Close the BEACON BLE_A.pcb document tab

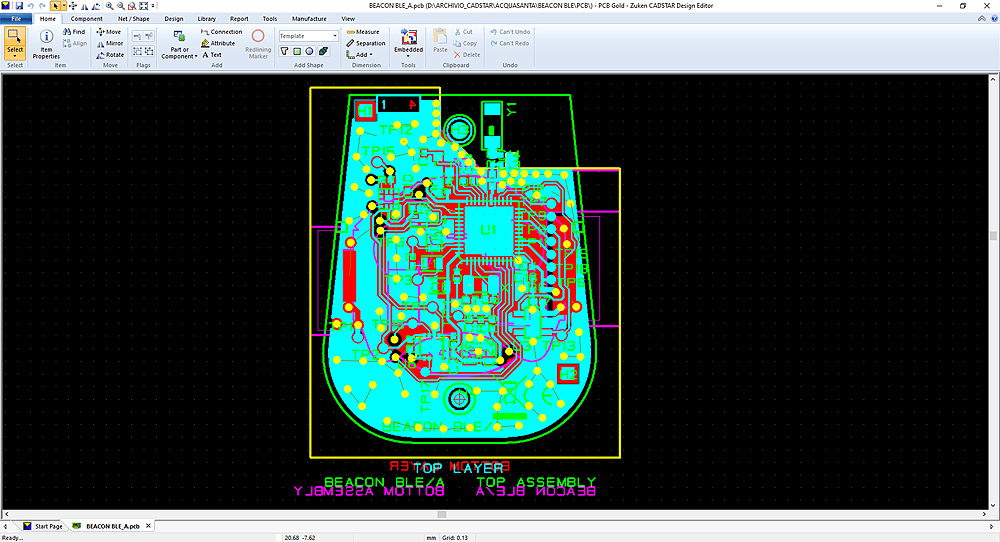pos(148,526)
